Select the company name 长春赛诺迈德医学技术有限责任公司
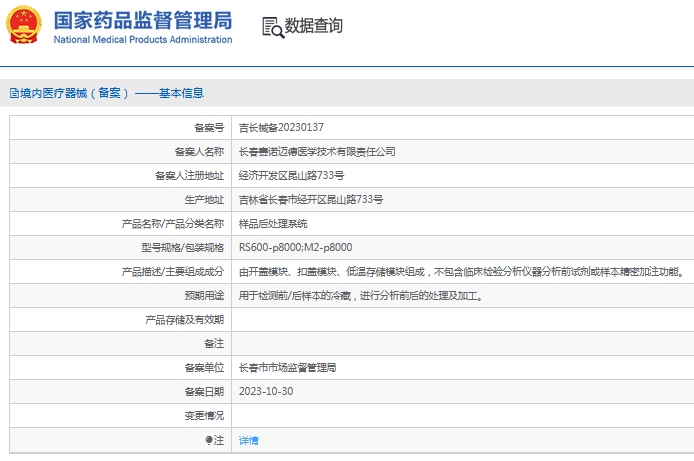The image size is (694, 461). pyautogui.click(x=317, y=152)
